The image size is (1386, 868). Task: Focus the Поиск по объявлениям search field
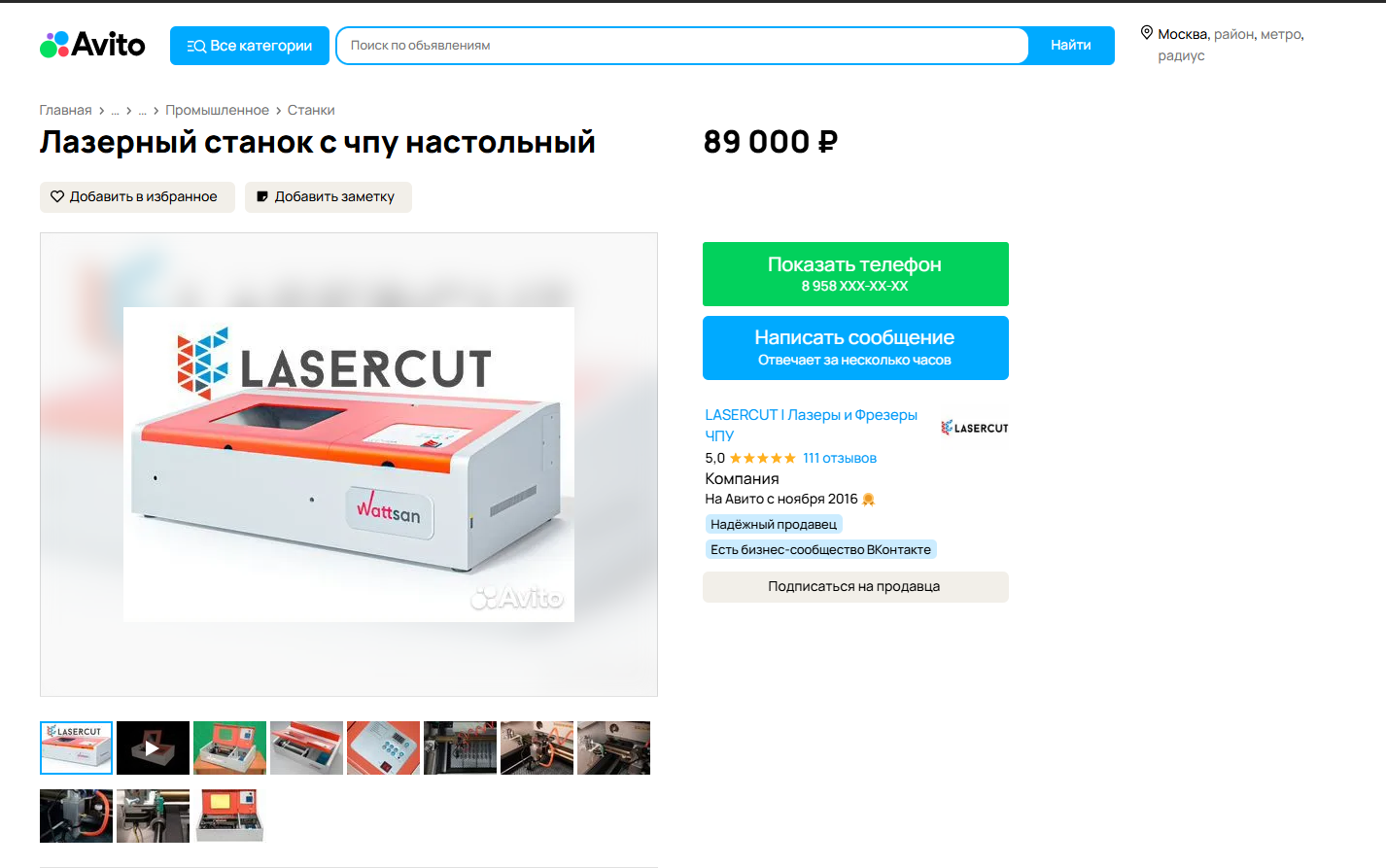682,46
